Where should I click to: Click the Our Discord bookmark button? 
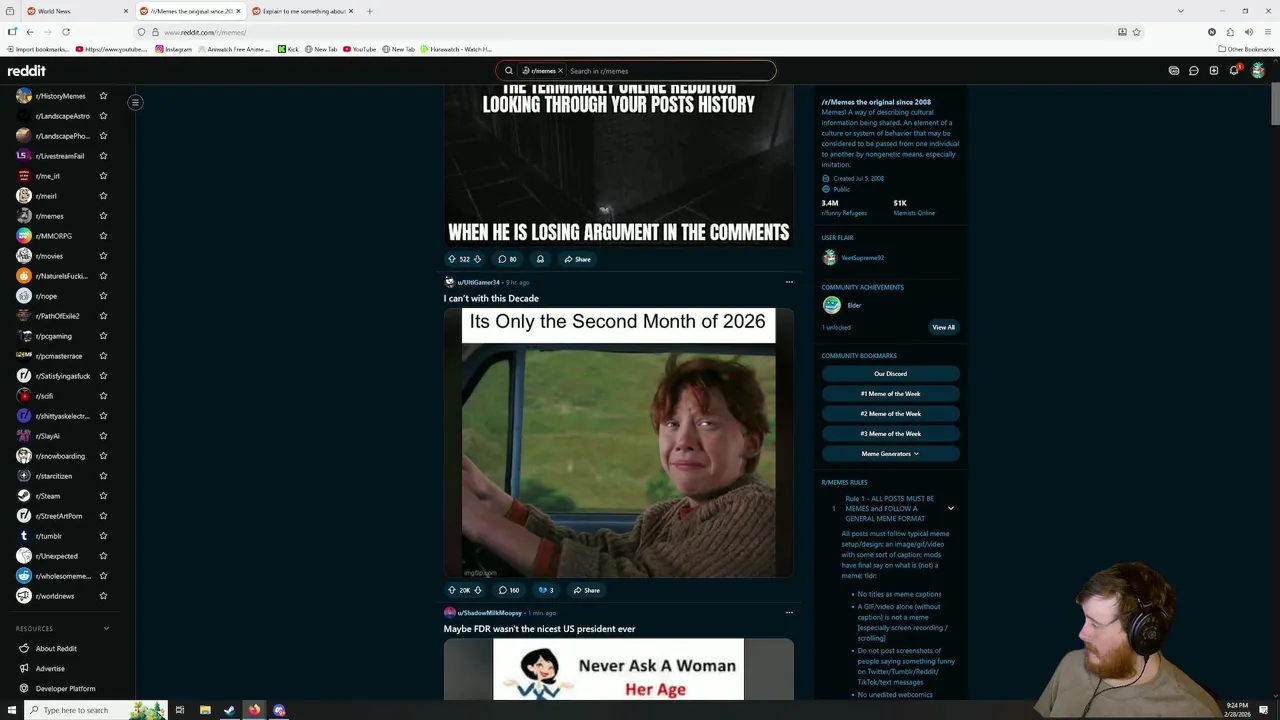click(890, 374)
